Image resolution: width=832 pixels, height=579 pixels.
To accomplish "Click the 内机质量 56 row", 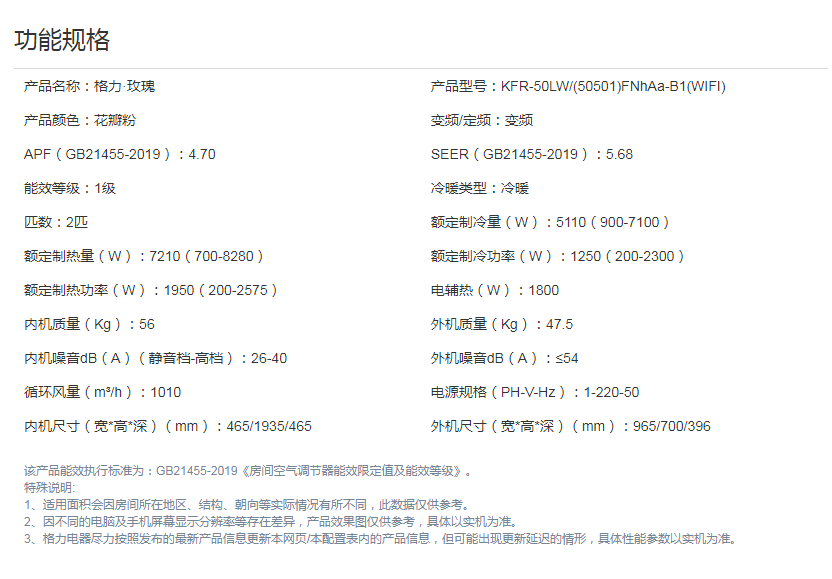I will point(89,324).
